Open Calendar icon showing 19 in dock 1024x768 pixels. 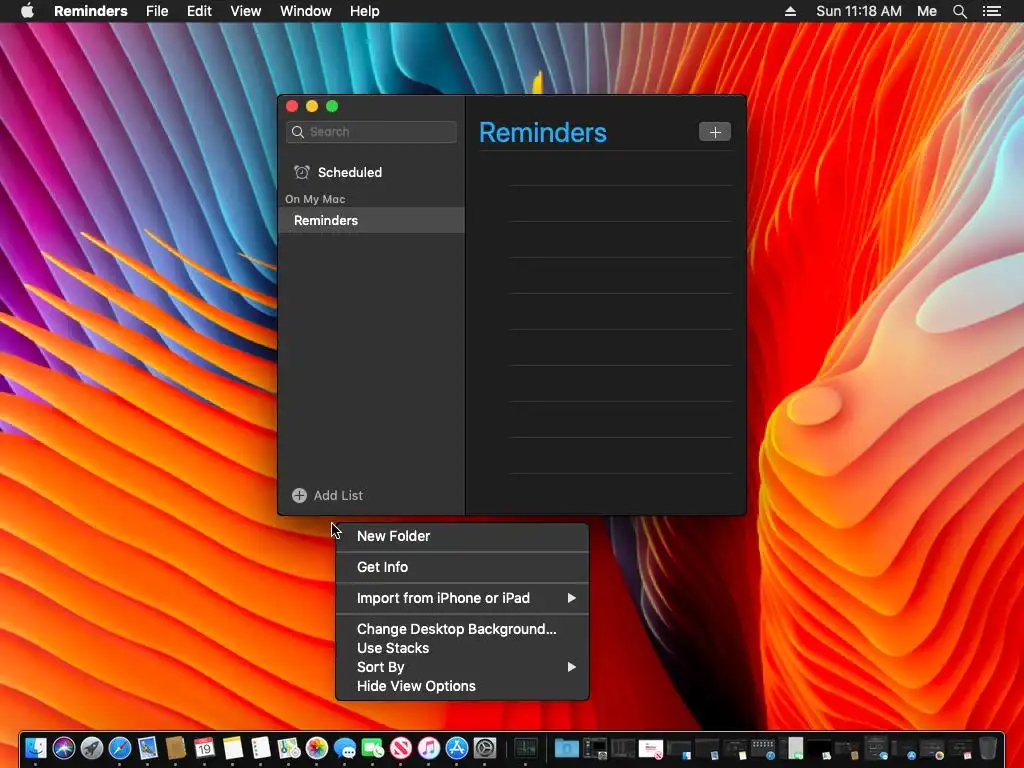204,748
